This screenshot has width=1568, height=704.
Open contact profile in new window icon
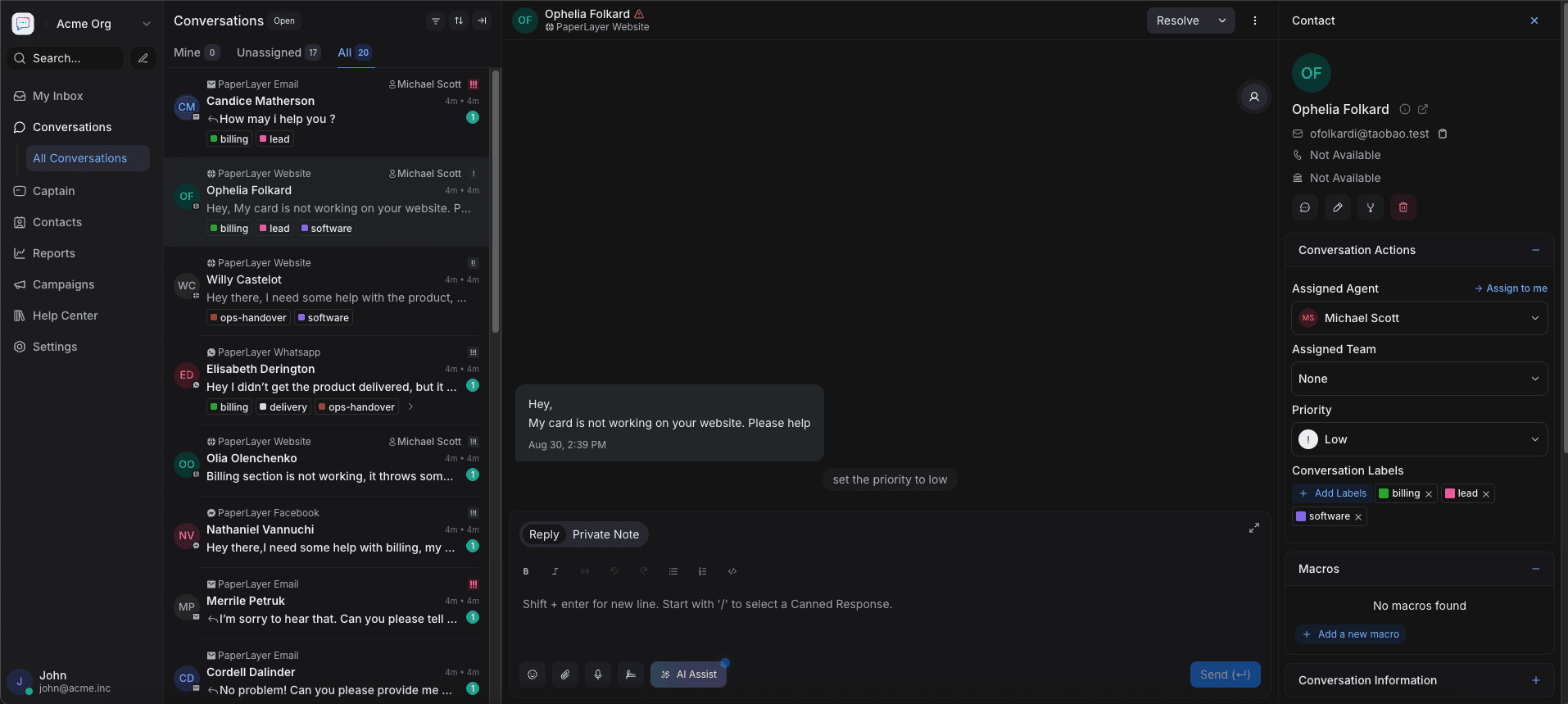[x=1423, y=109]
